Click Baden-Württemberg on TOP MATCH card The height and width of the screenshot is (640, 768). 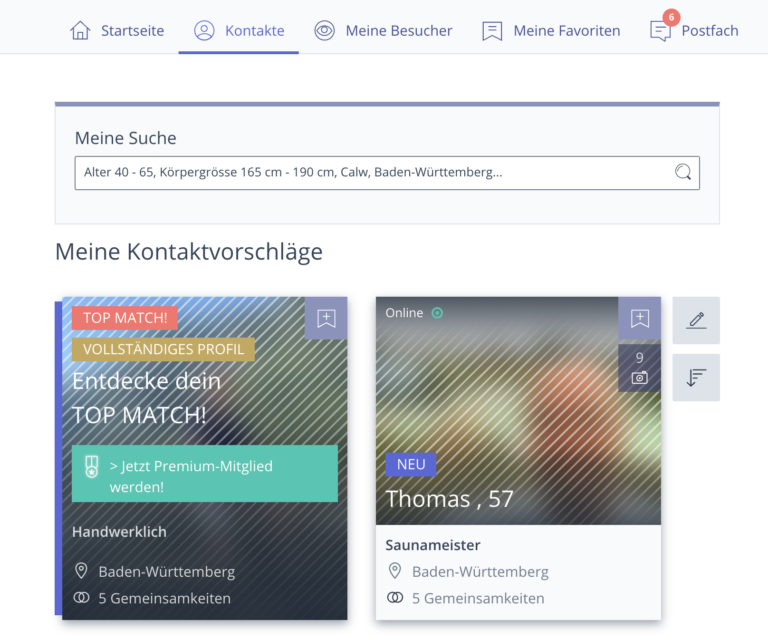point(167,572)
